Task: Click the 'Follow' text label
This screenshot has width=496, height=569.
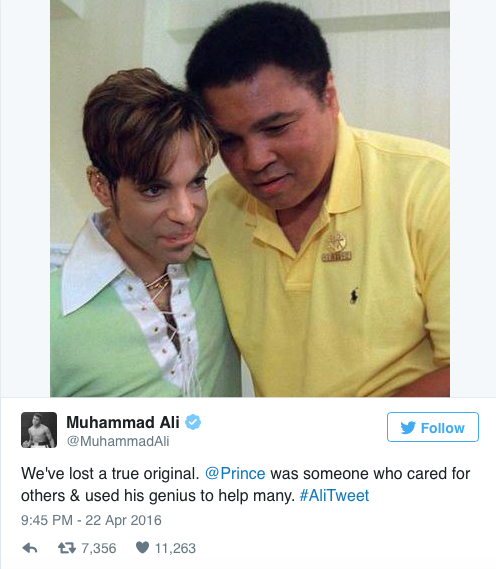Action: (442, 428)
